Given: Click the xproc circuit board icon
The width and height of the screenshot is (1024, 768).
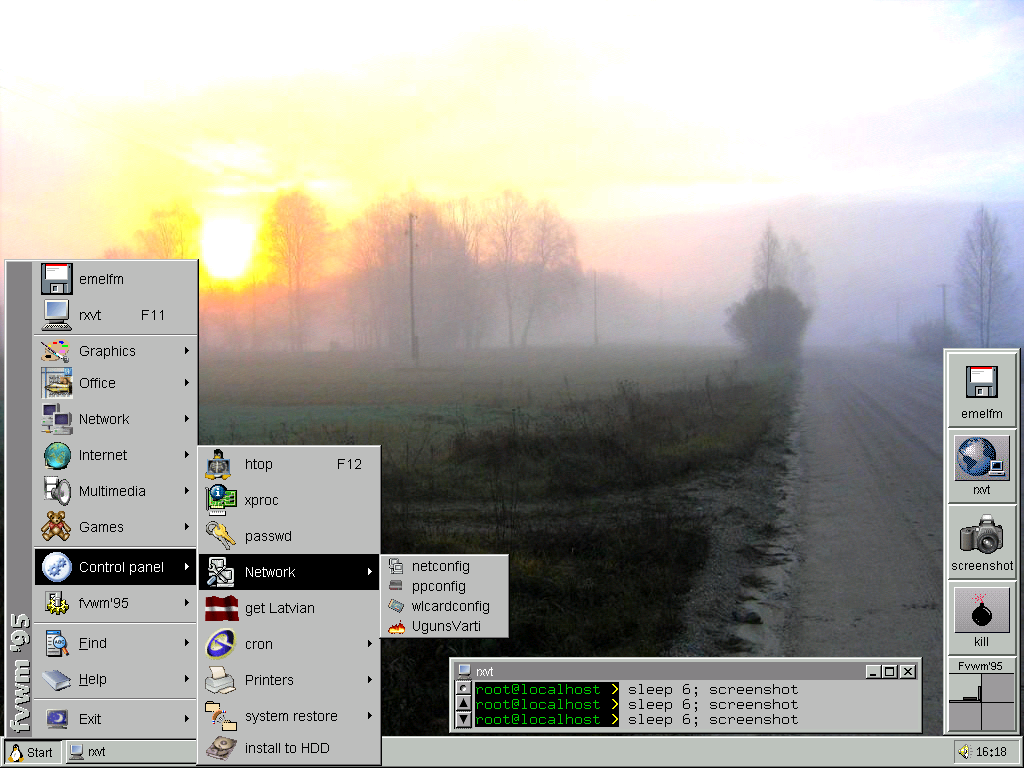Looking at the screenshot, I should click(221, 500).
